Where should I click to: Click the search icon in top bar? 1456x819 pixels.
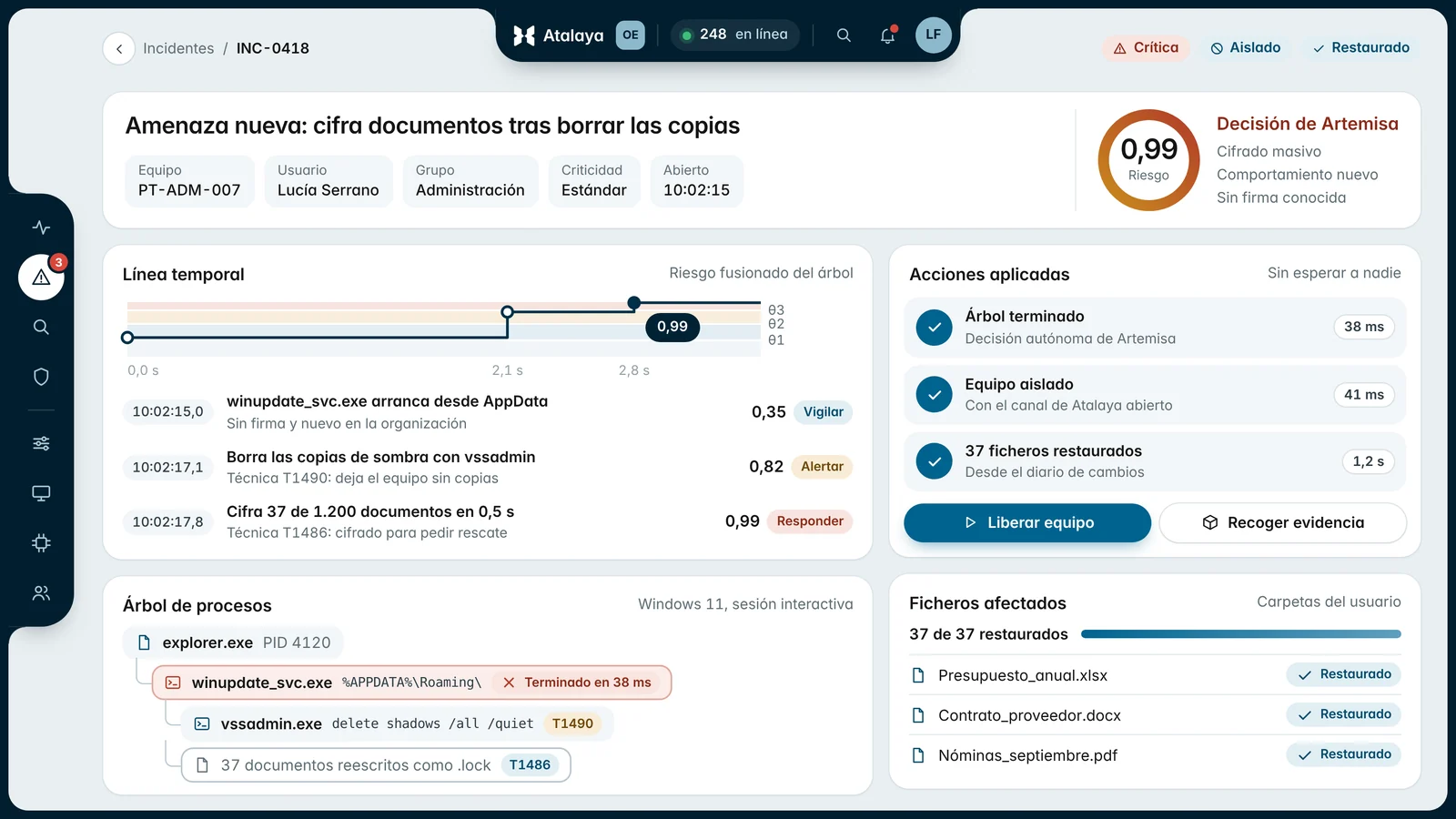point(844,35)
